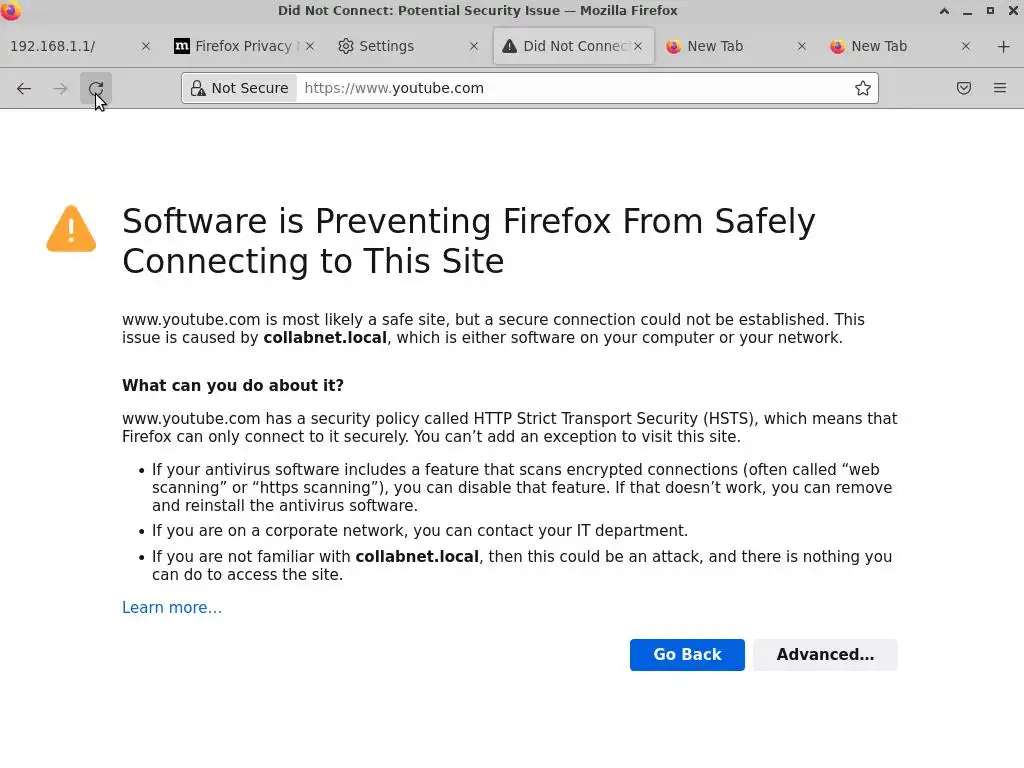Open the Firefox hamburger application menu
This screenshot has width=1024, height=768.
click(999, 88)
